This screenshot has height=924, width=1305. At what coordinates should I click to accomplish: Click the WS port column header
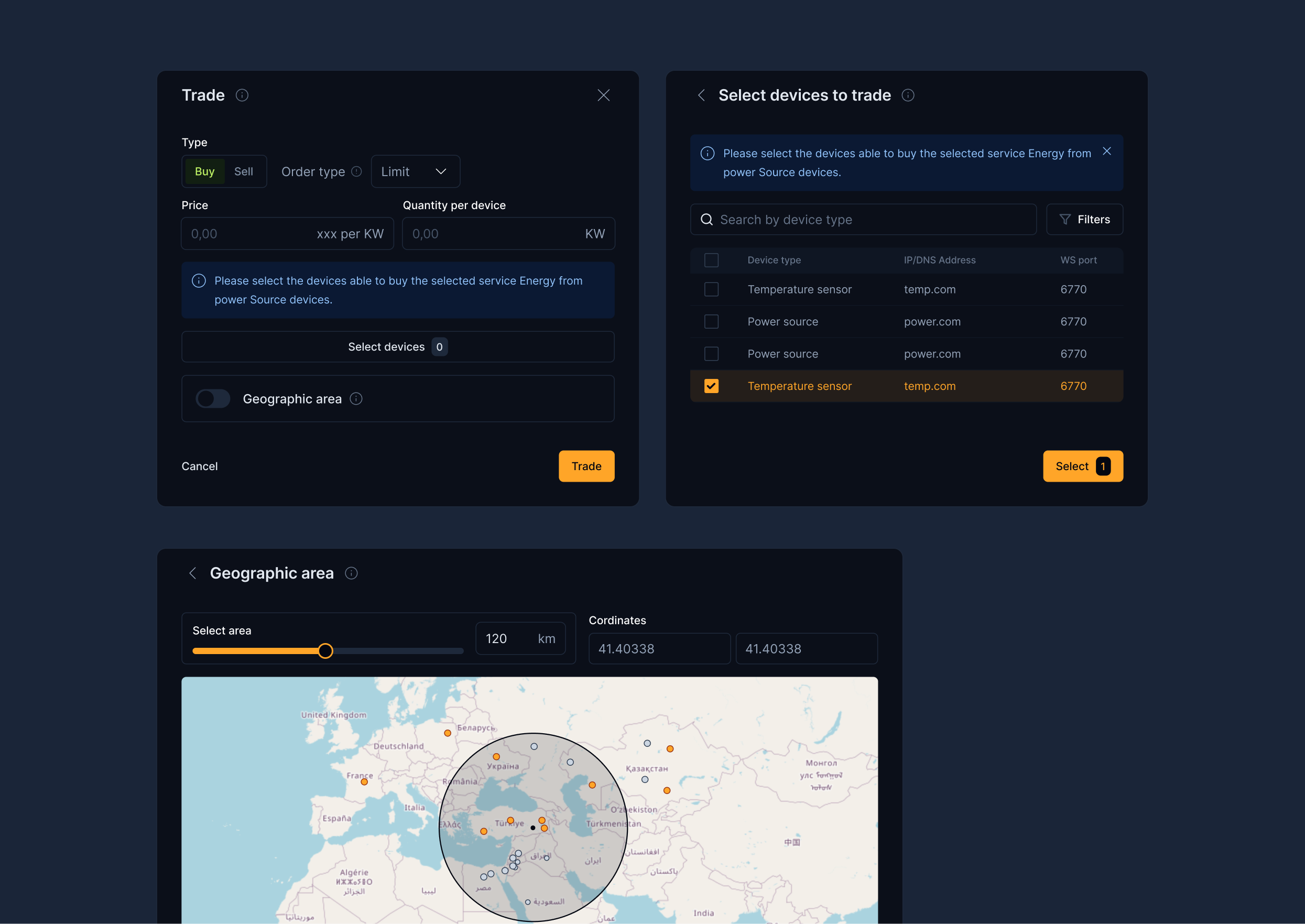(x=1078, y=260)
